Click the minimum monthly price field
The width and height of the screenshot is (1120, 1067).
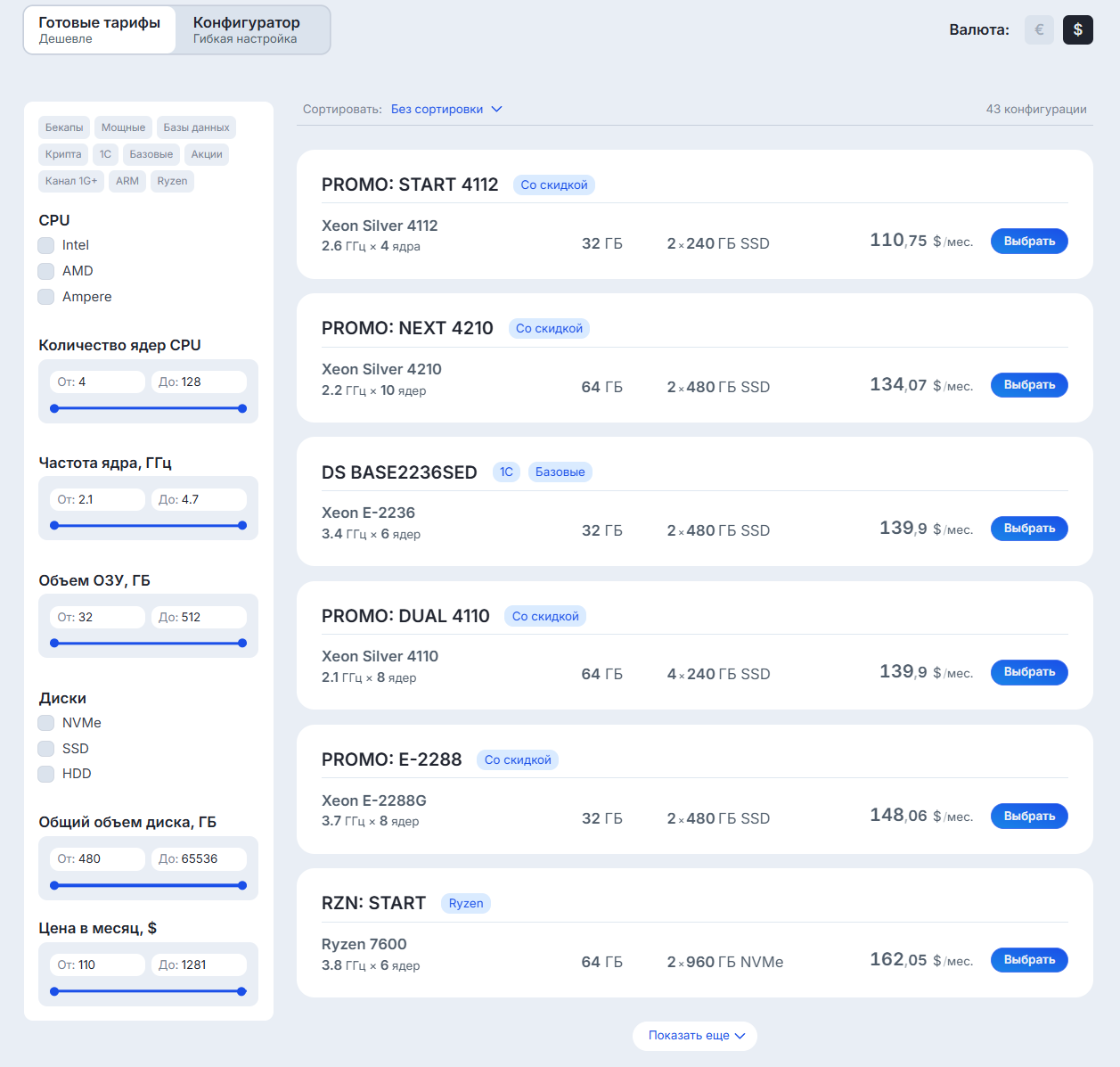point(98,964)
